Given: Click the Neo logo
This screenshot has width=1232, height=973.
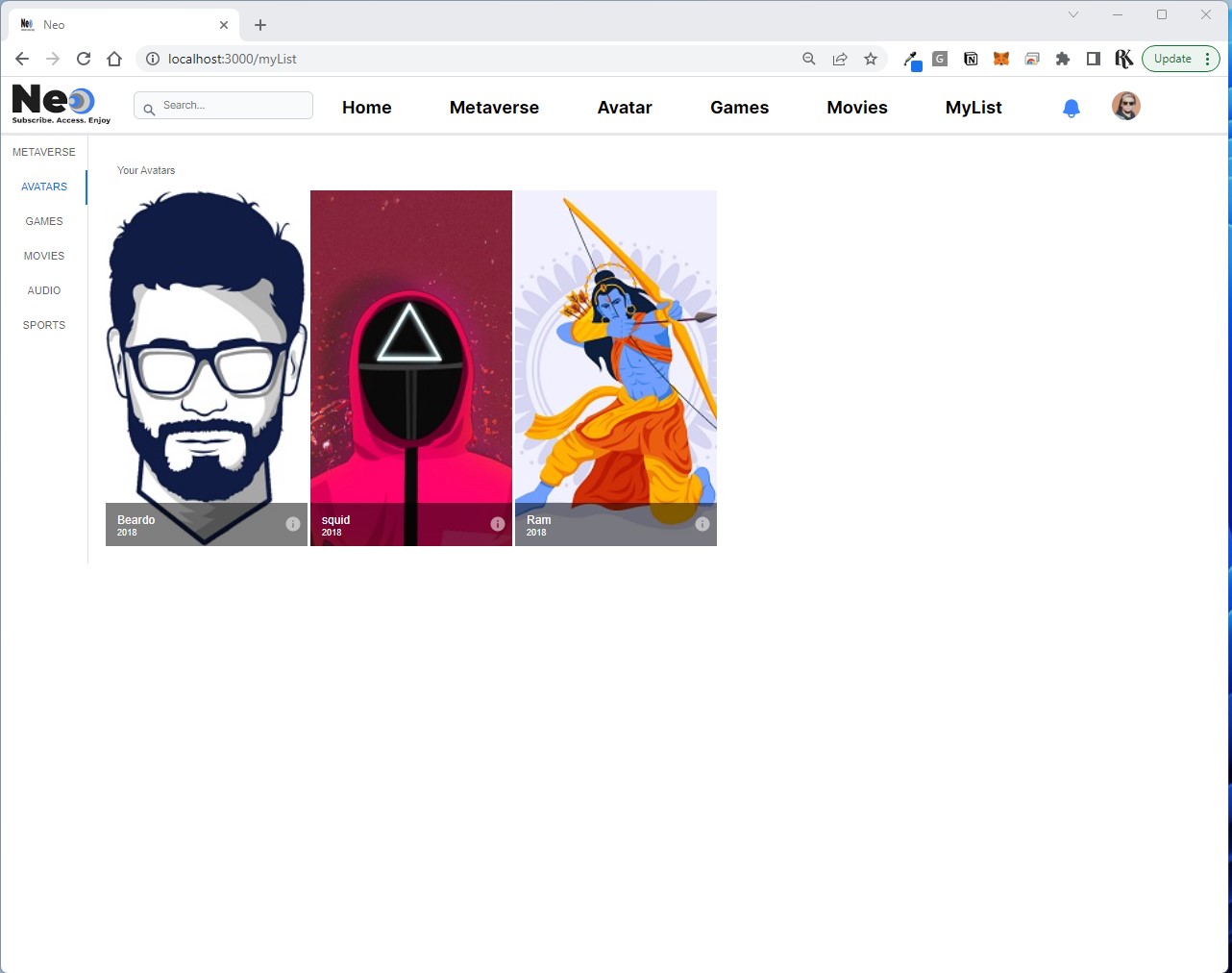Looking at the screenshot, I should pyautogui.click(x=61, y=105).
